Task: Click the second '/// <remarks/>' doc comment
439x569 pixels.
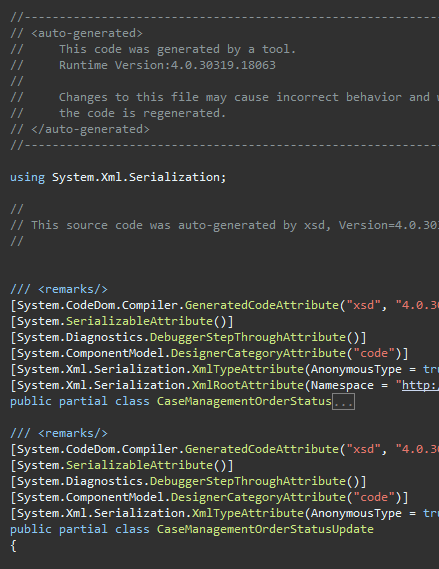Action: pos(59,433)
